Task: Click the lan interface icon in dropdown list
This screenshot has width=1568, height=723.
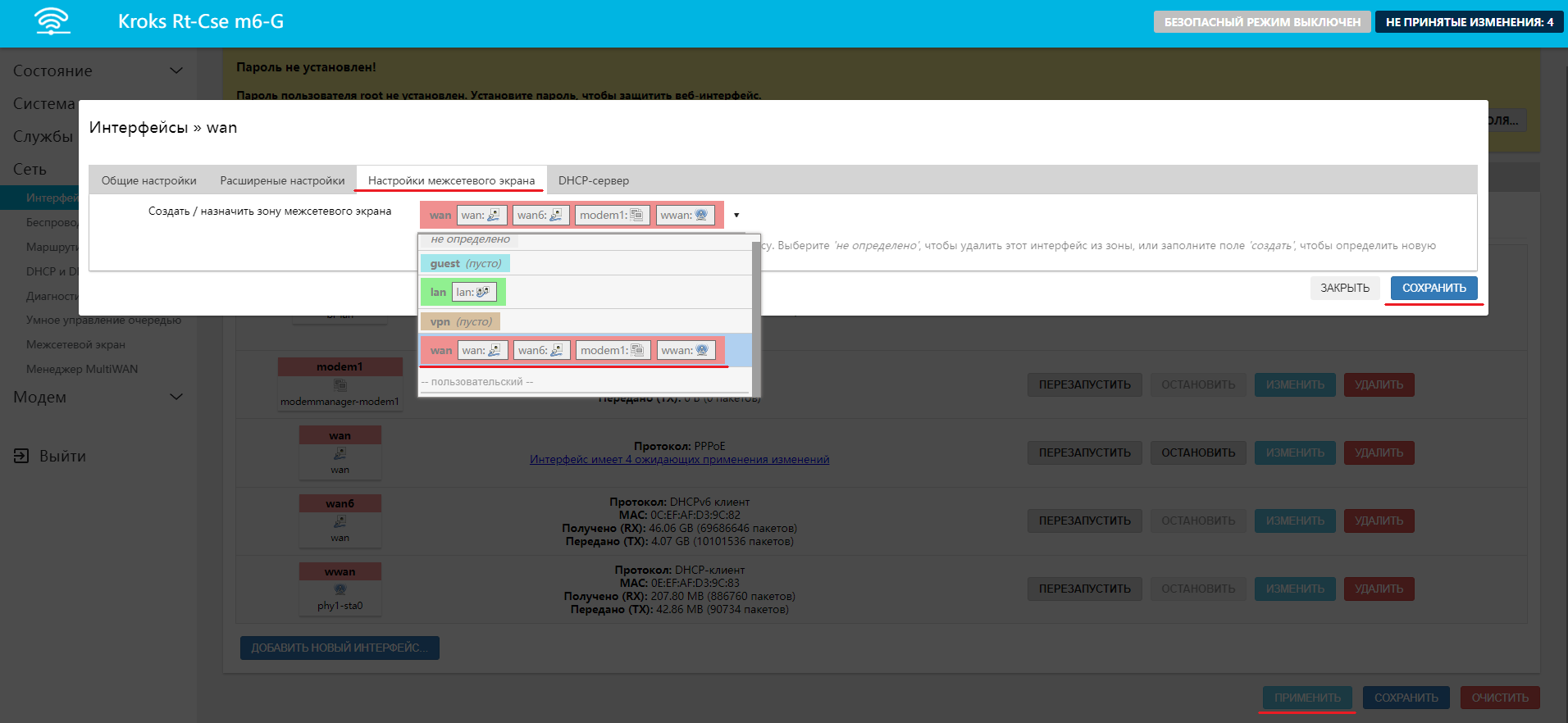Action: [x=483, y=292]
